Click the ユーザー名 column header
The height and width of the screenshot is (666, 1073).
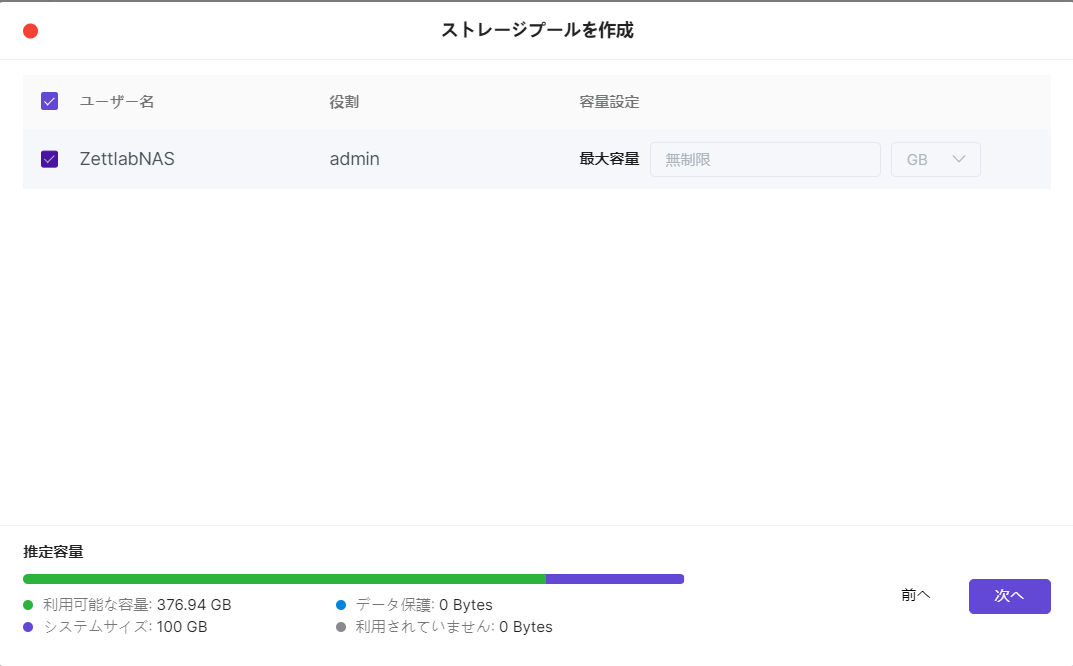tap(117, 102)
